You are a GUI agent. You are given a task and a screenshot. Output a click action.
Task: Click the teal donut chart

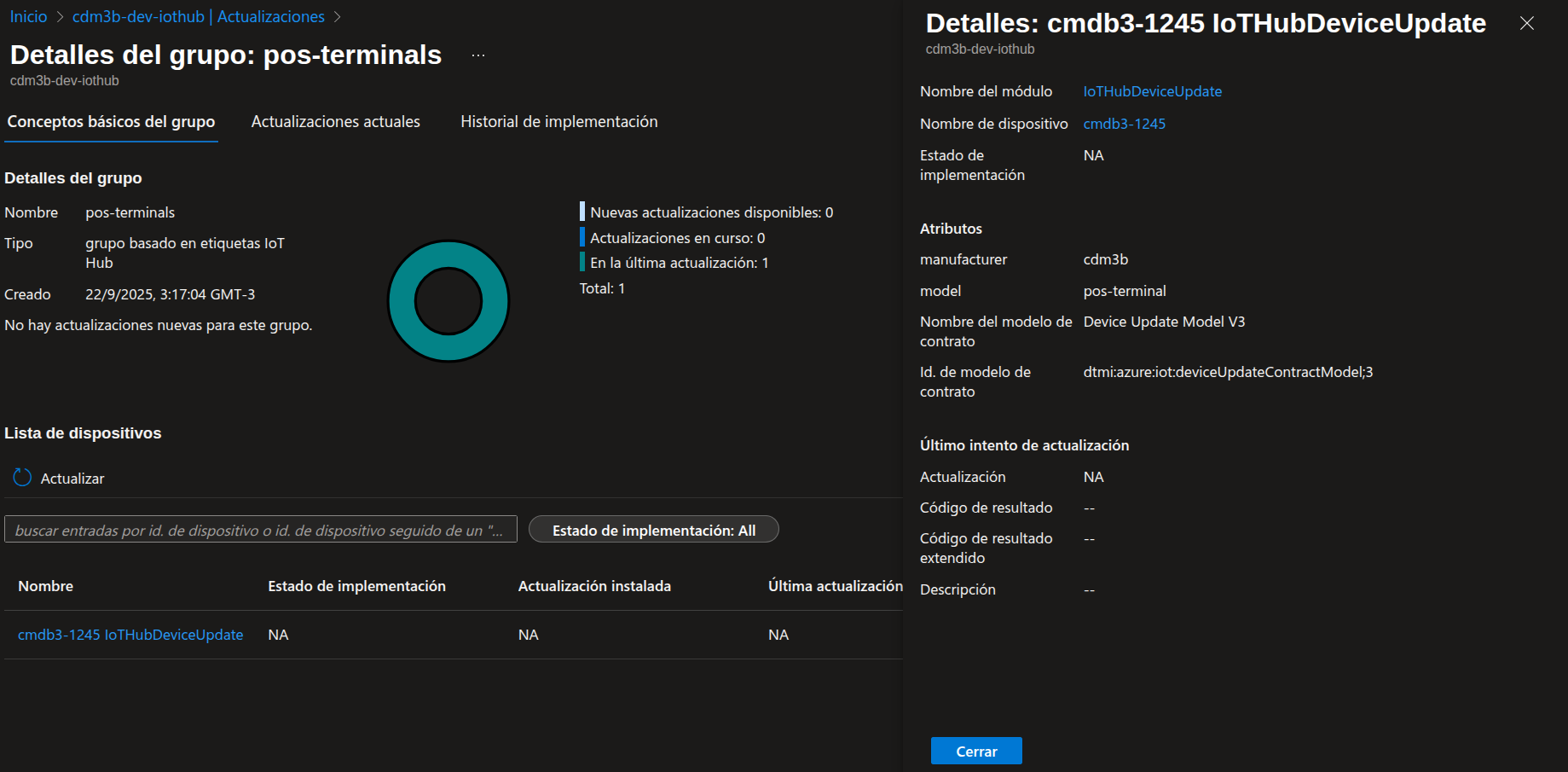click(x=448, y=301)
